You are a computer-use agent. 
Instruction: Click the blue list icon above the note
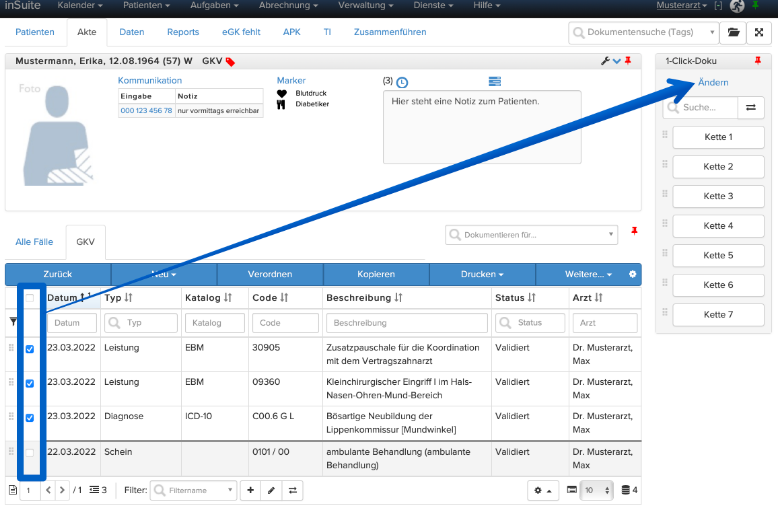tap(495, 81)
